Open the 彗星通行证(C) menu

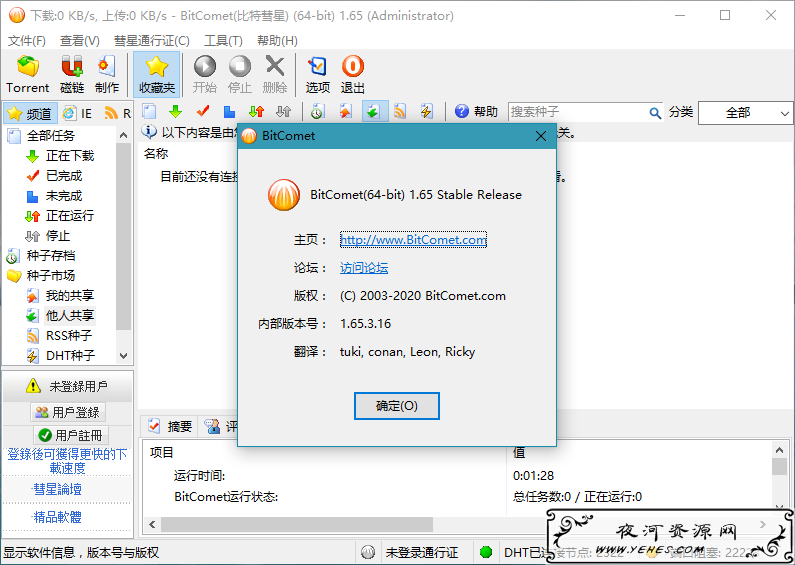[x=152, y=41]
